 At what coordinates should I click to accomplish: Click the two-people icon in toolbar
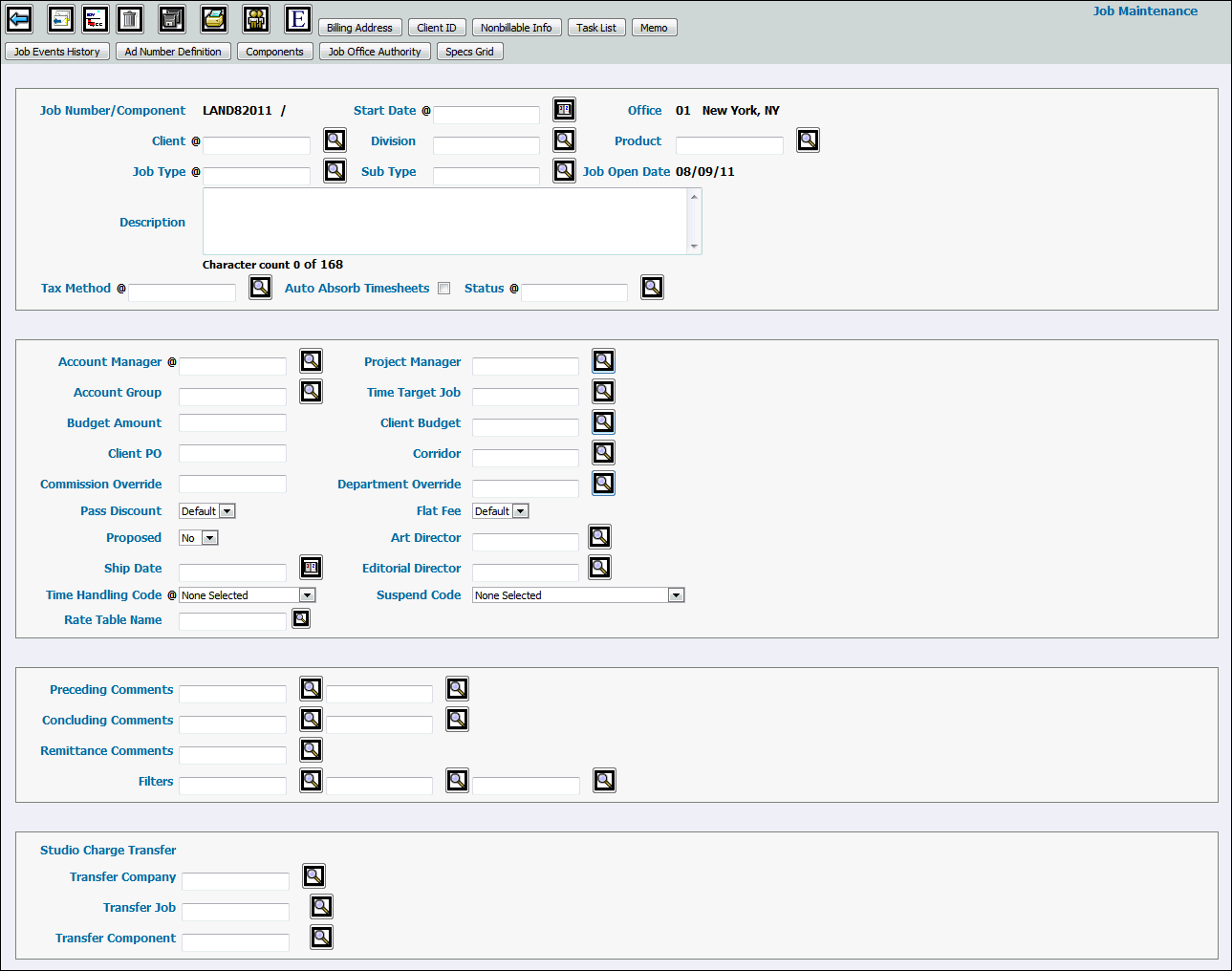pos(255,18)
